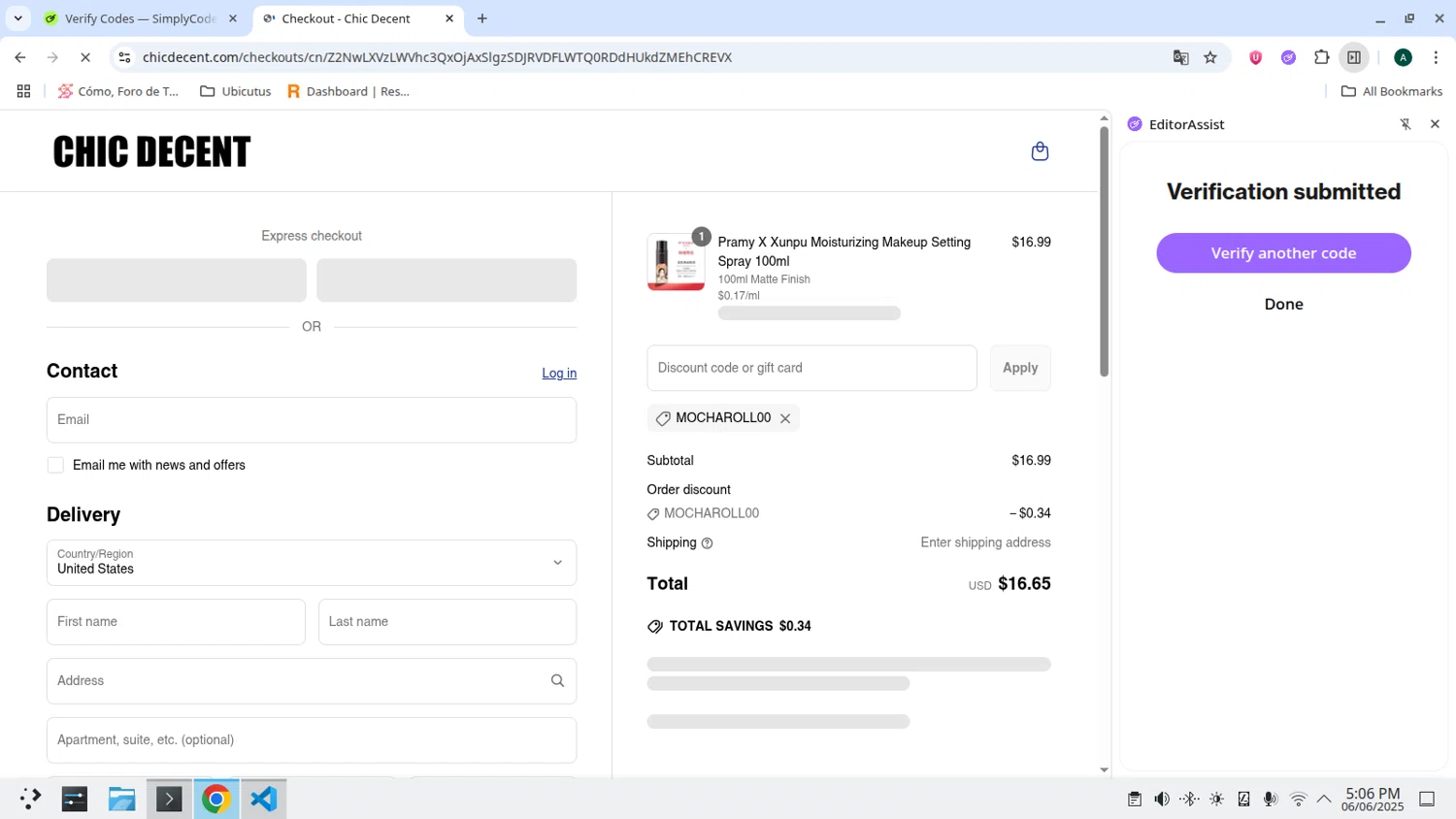Image resolution: width=1456 pixels, height=819 pixels.
Task: Open the clock showing 5:06 PM
Action: click(x=1373, y=800)
